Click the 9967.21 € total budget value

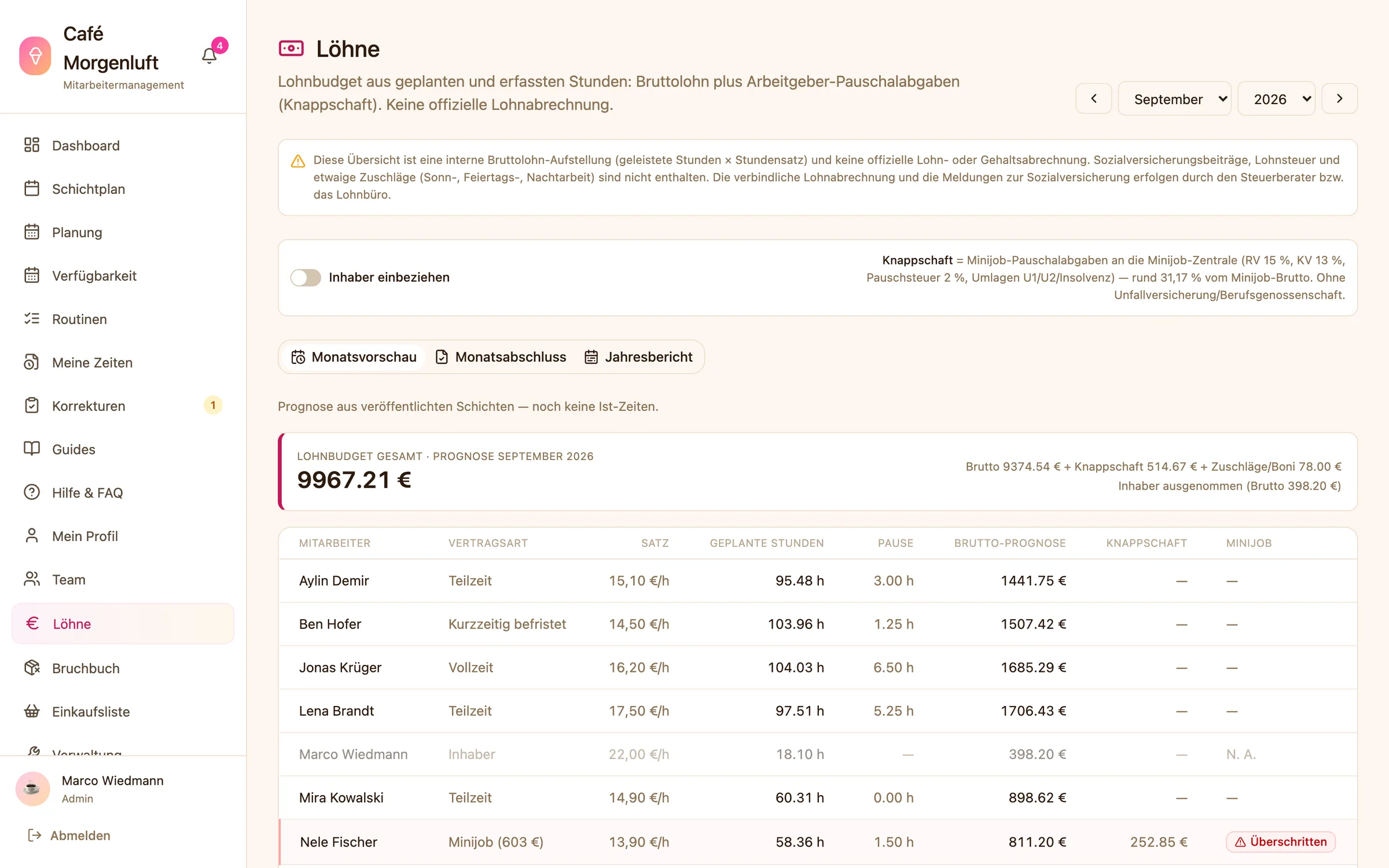354,480
